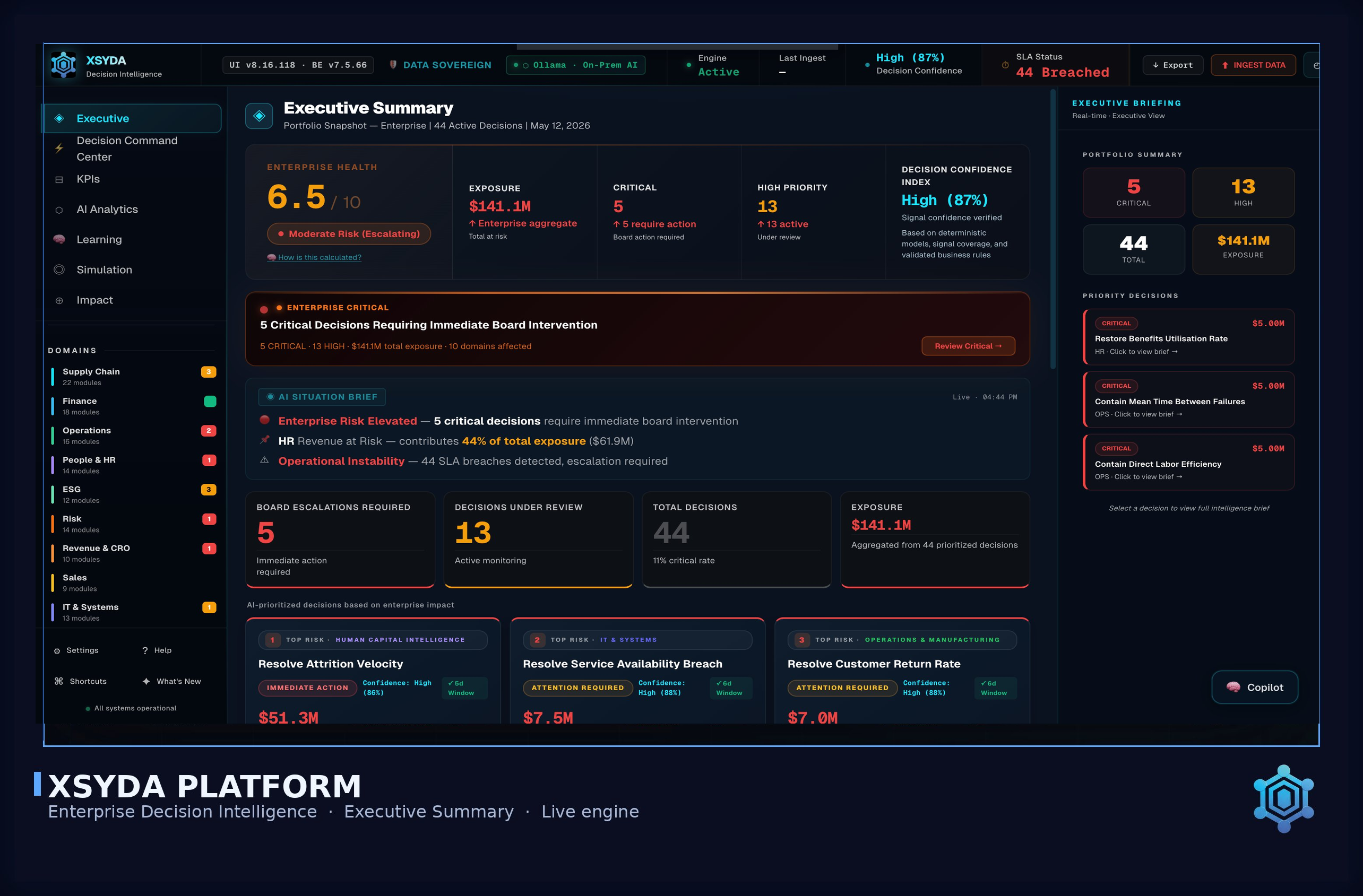Click Review Critical button
The image size is (1363, 896).
tap(968, 346)
